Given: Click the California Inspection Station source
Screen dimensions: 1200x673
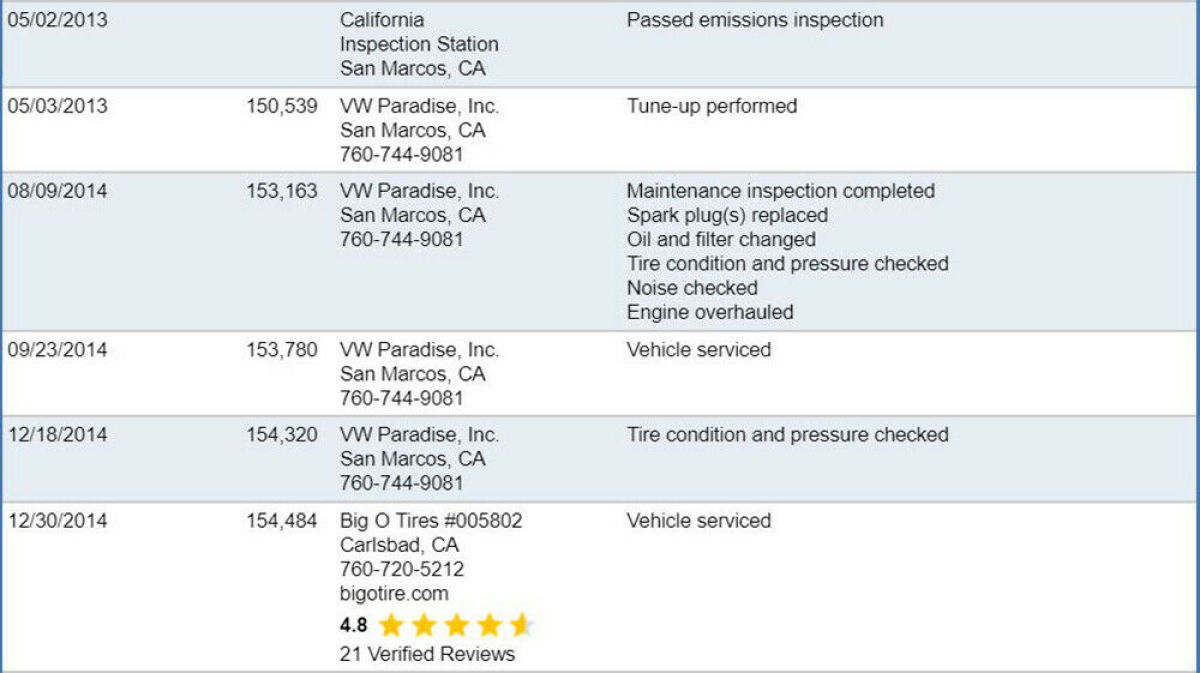Looking at the screenshot, I should pyautogui.click(x=419, y=45).
